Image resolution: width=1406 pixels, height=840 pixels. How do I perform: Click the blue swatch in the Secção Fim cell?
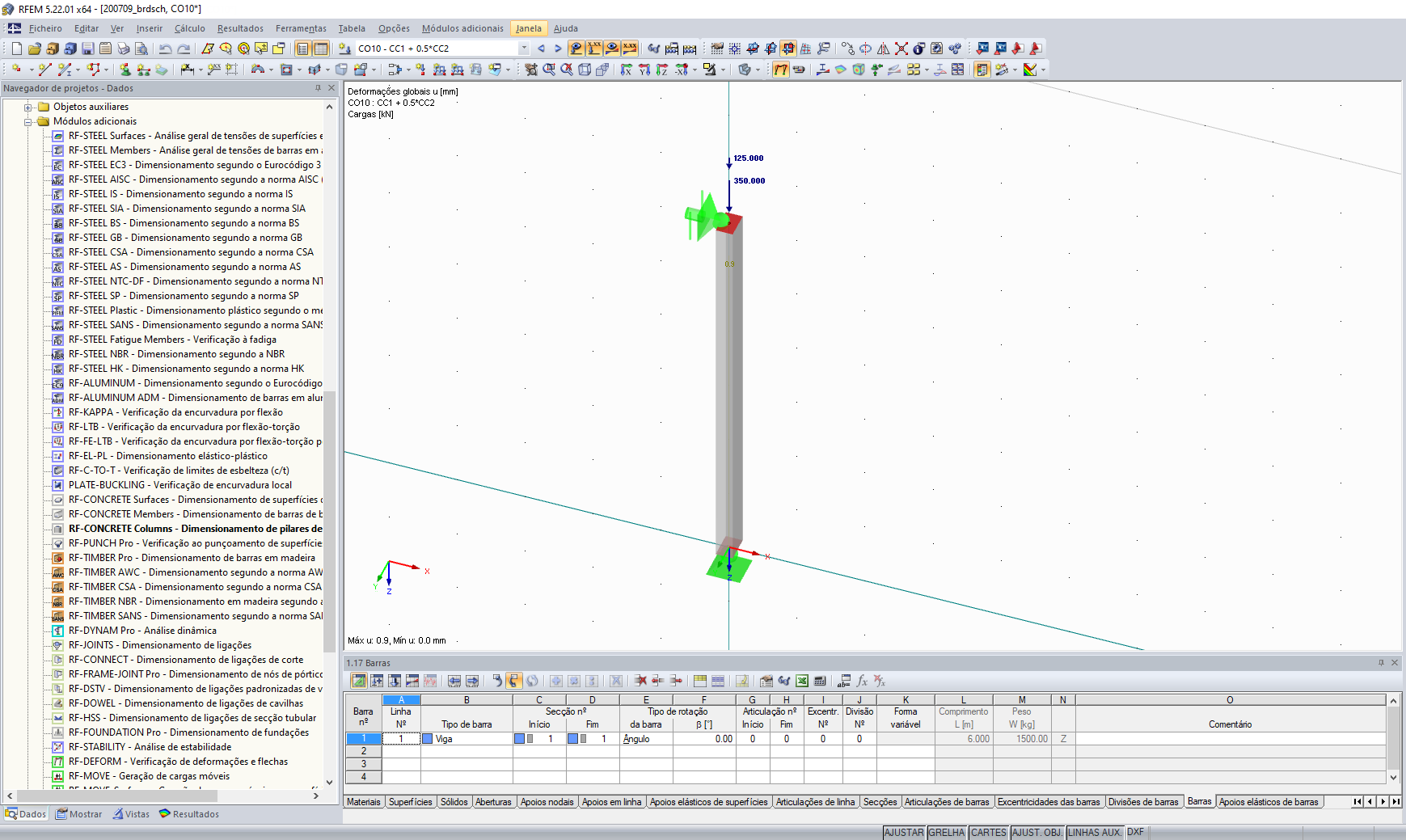click(x=572, y=739)
